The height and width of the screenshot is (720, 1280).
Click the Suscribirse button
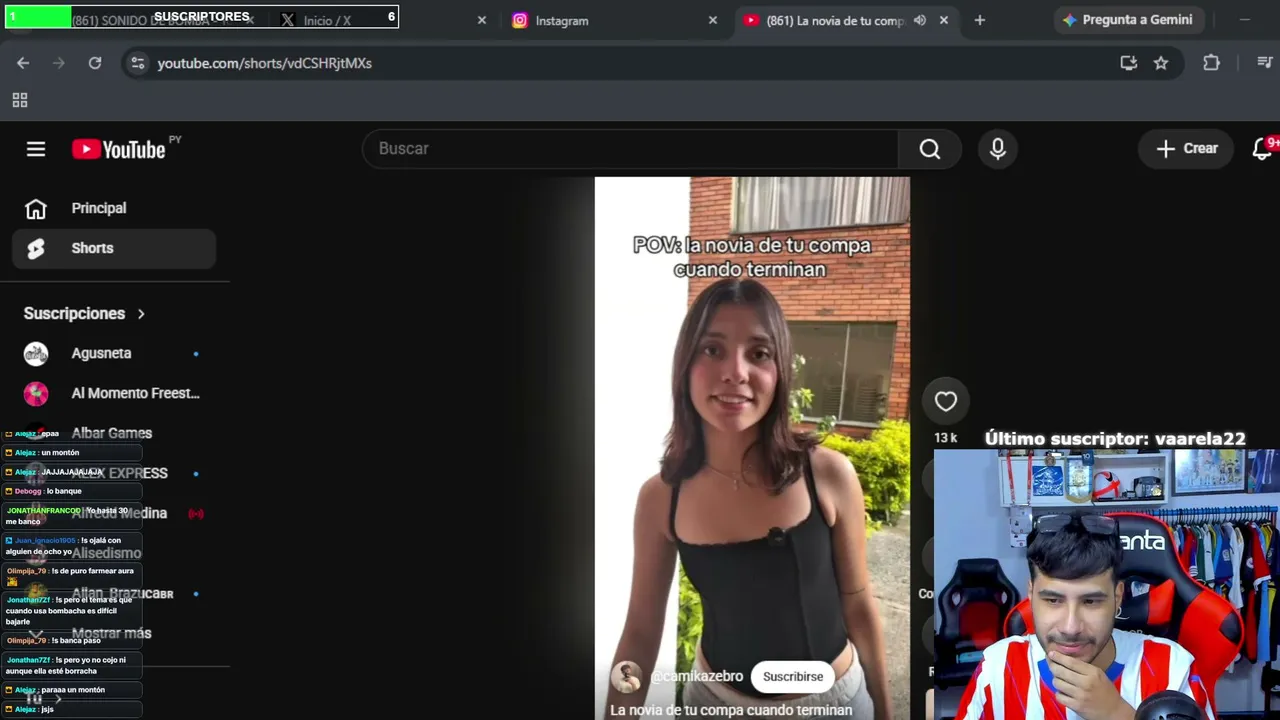[x=793, y=677]
